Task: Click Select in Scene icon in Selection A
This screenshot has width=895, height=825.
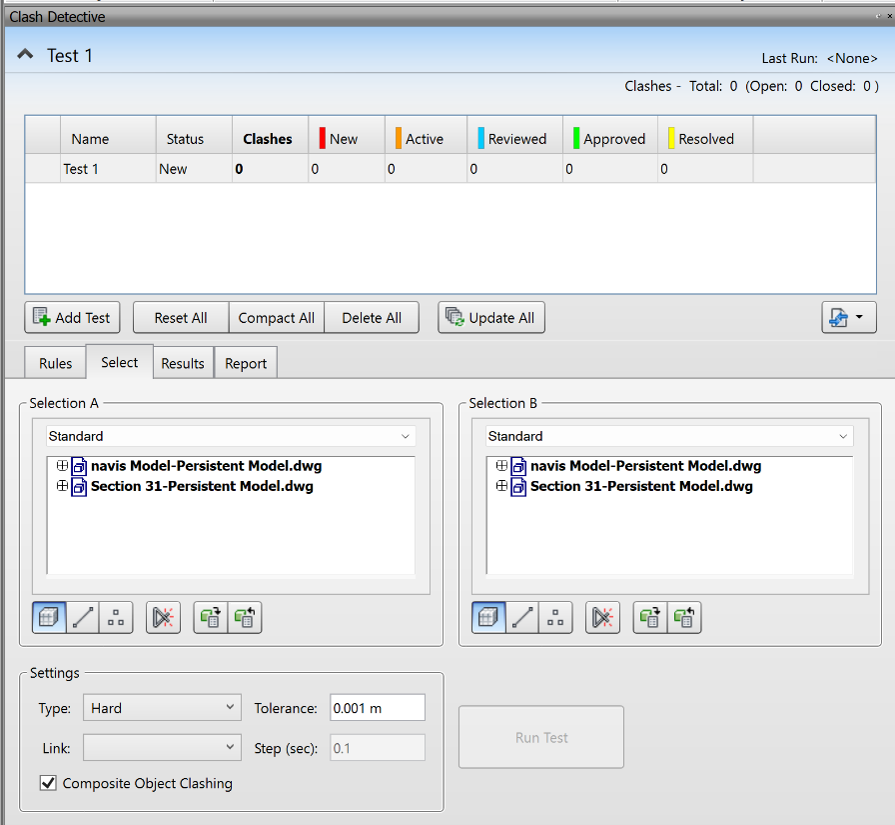Action: [245, 617]
